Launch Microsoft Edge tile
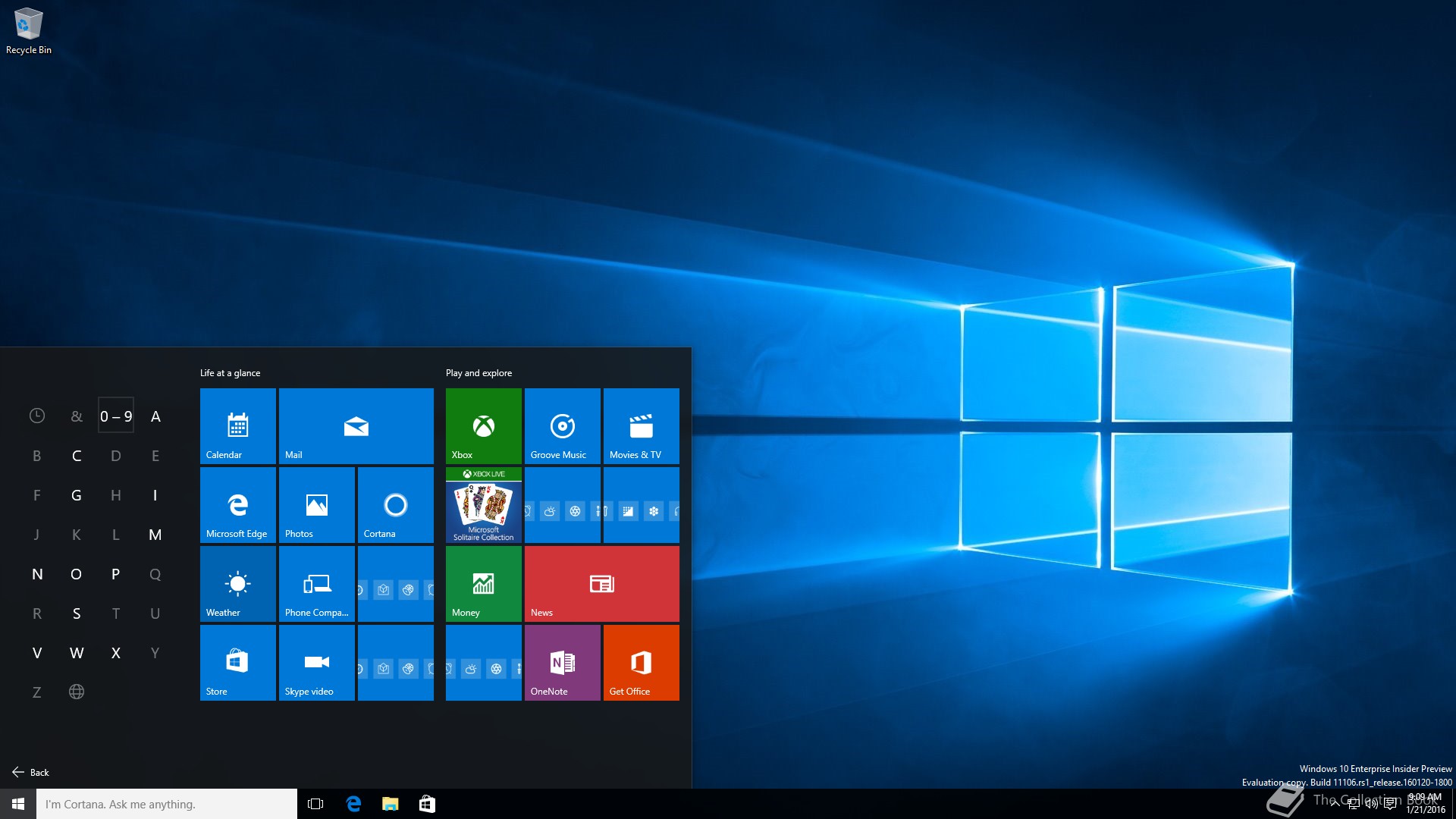The width and height of the screenshot is (1456, 819). pos(237,504)
